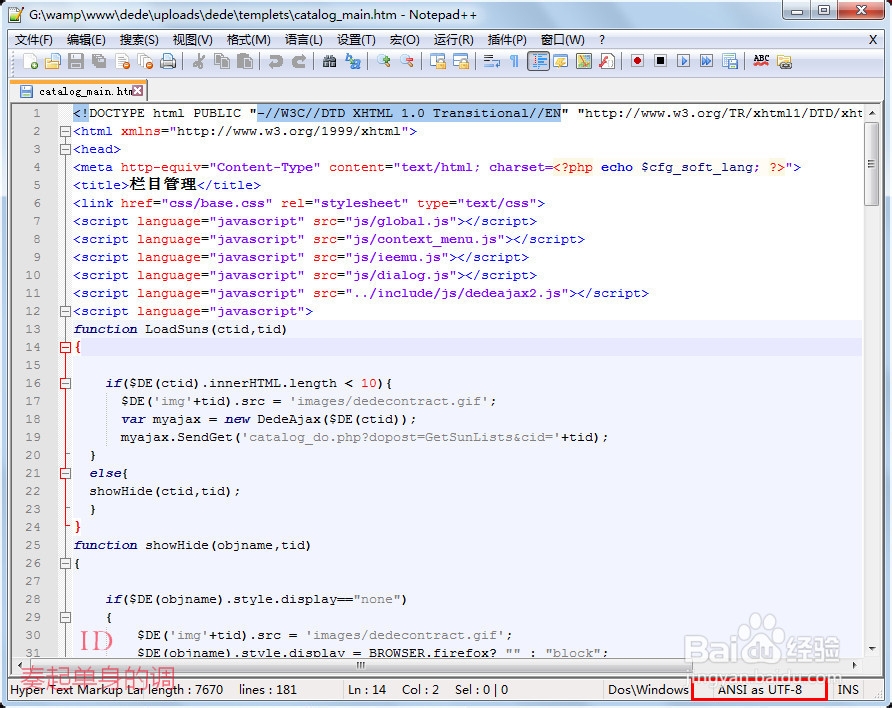Toggle INS insert mode in status bar

(x=848, y=690)
